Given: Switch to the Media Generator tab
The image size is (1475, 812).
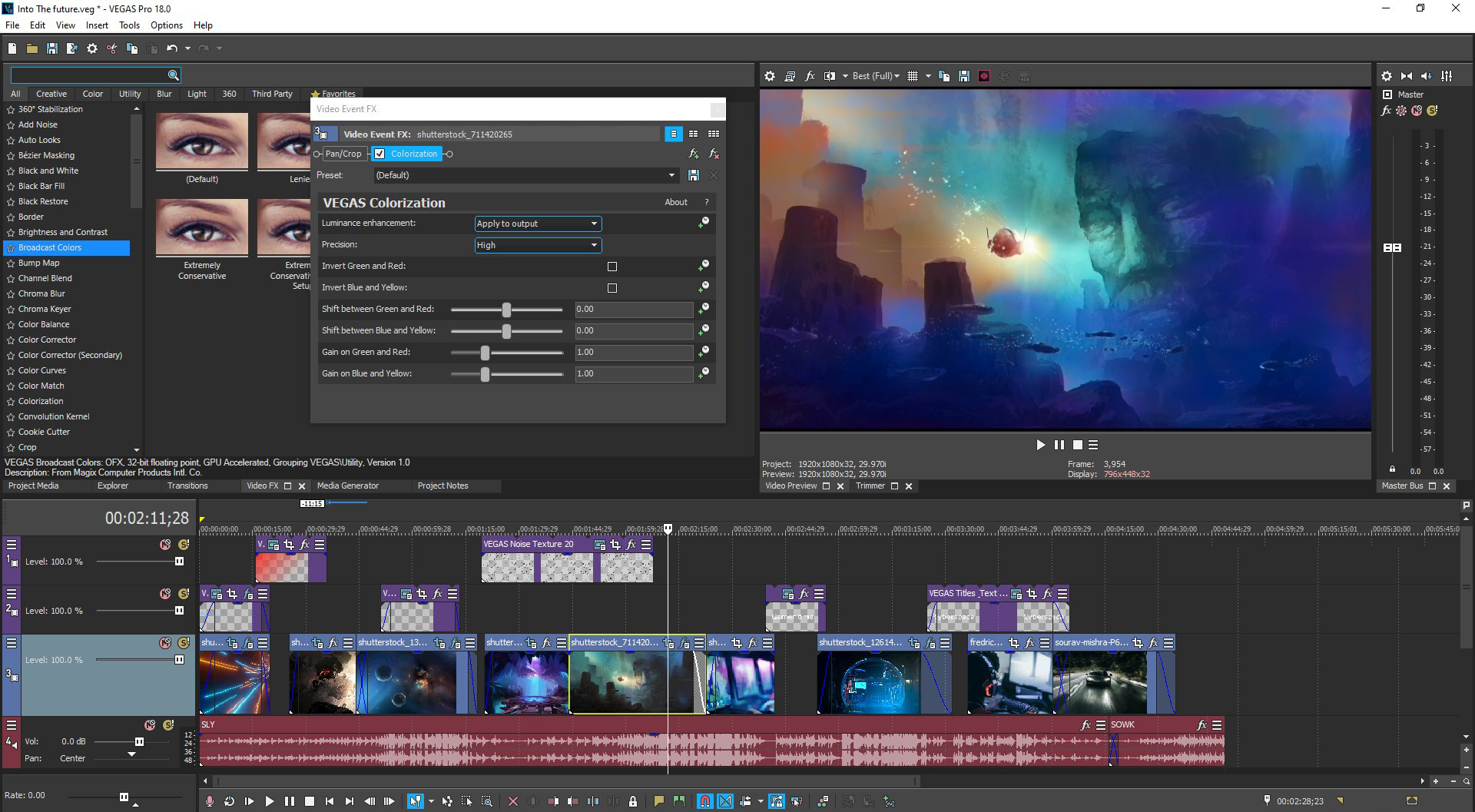Looking at the screenshot, I should point(348,486).
